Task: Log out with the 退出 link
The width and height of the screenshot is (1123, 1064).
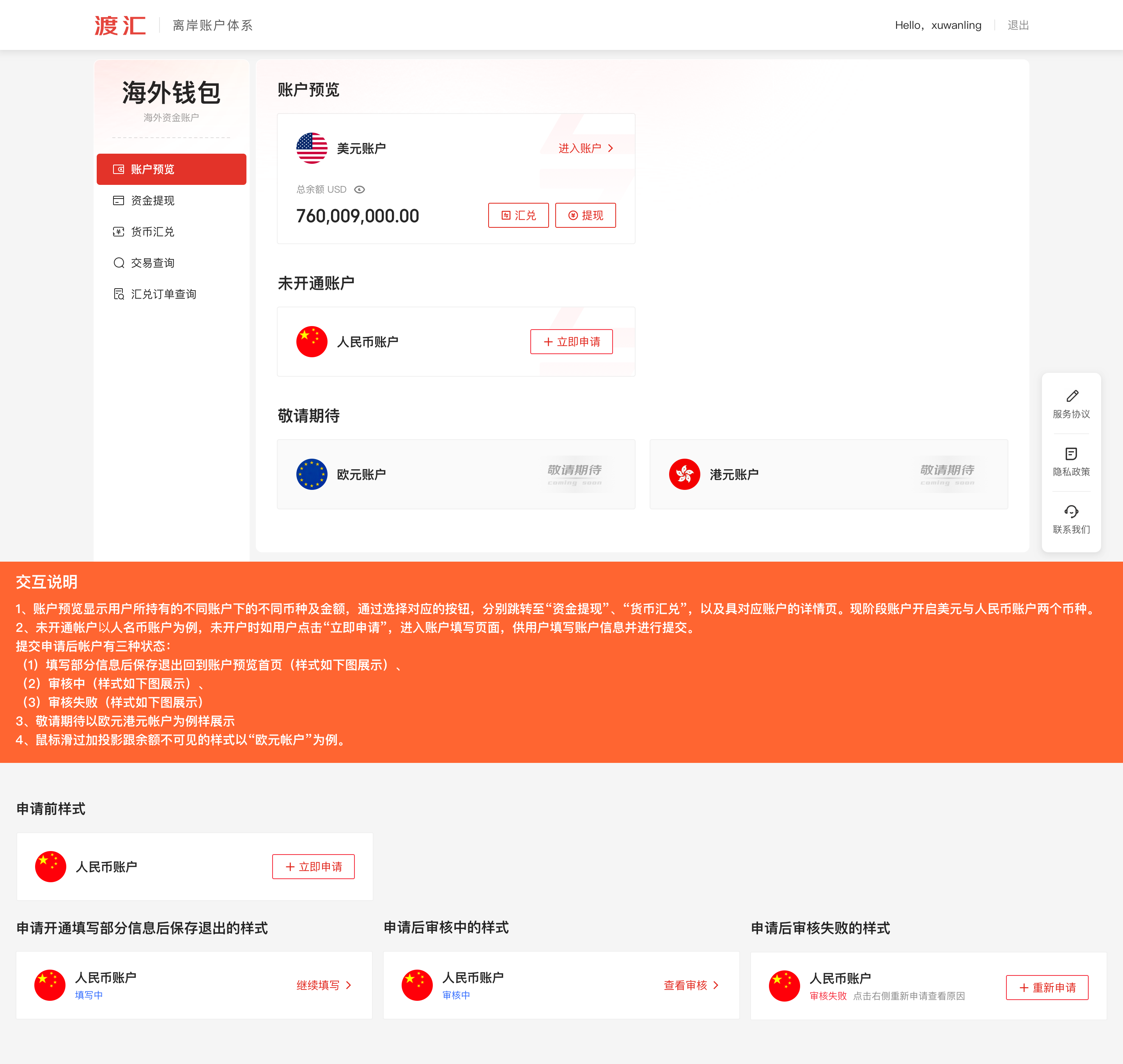Action: 1018,25
